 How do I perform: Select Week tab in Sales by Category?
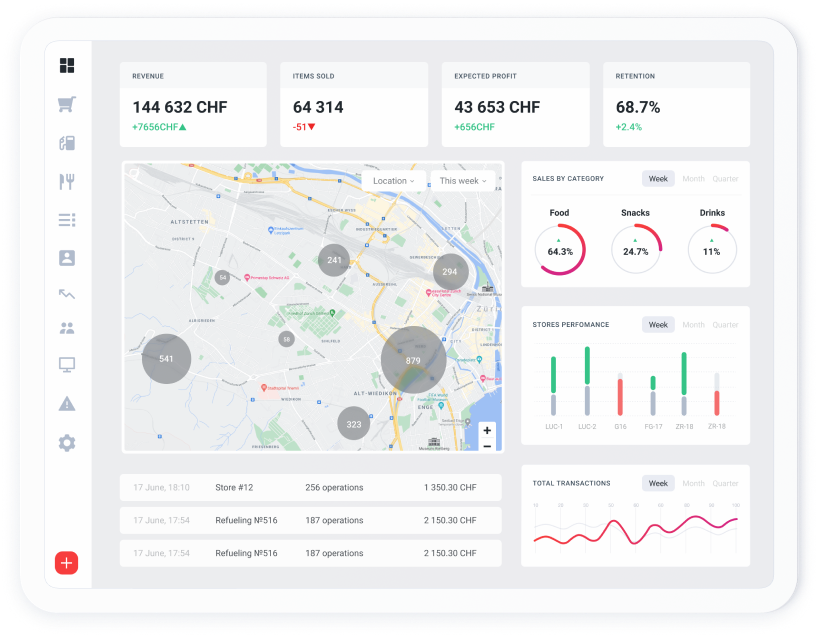click(658, 179)
